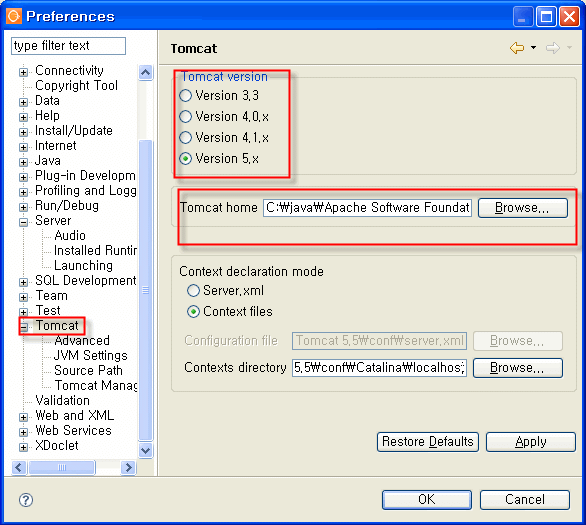Expand the XDoclet tree node
The width and height of the screenshot is (586, 525).
23,447
